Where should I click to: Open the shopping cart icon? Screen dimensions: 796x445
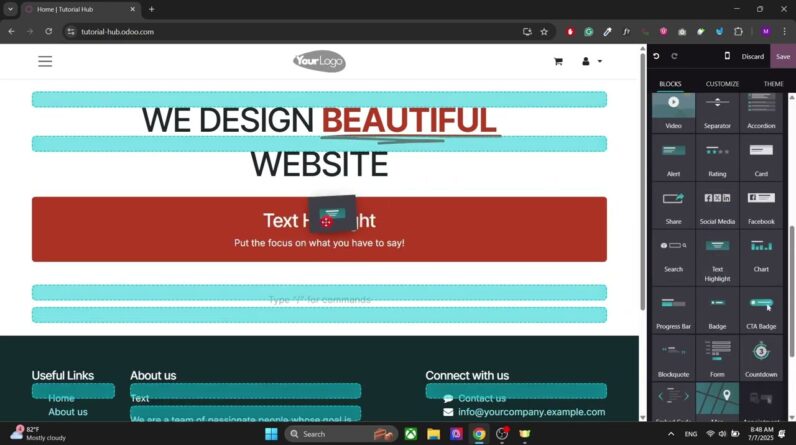558,61
